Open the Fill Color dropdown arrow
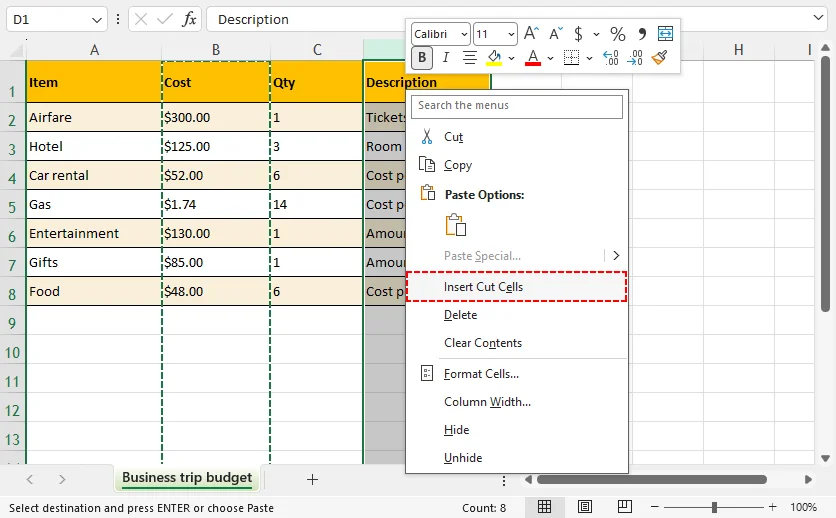 click(511, 58)
